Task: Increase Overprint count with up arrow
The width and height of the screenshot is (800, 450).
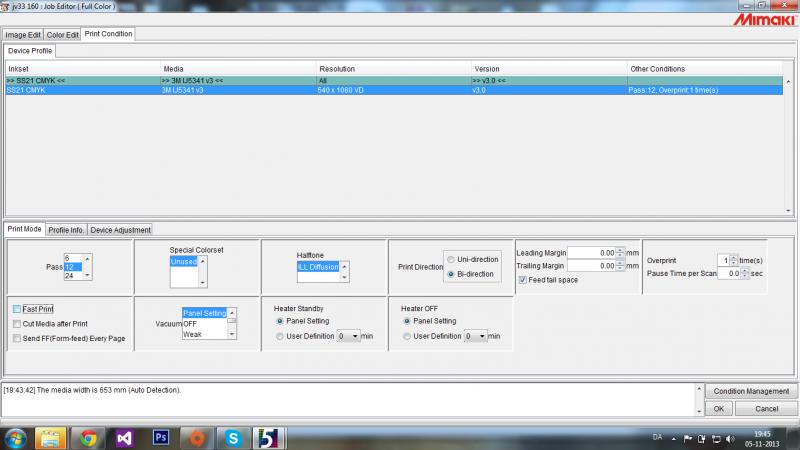Action: 734,258
